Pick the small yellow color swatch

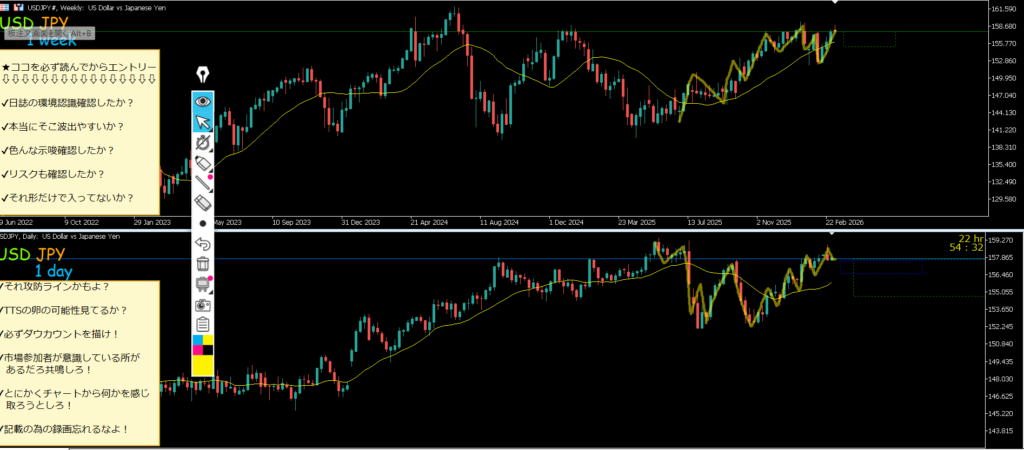pyautogui.click(x=208, y=340)
